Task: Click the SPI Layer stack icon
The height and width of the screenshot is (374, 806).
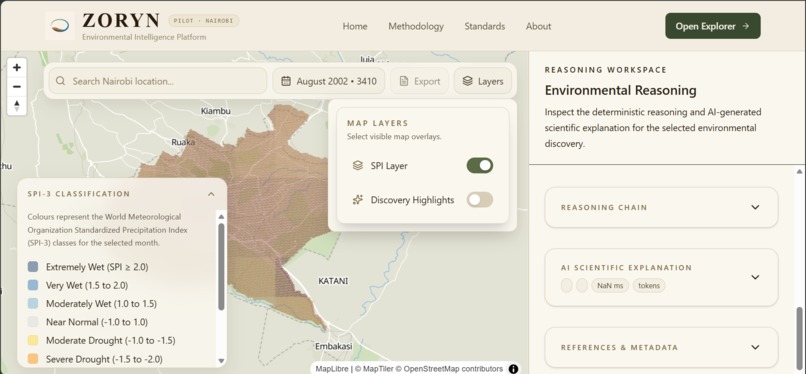Action: pyautogui.click(x=358, y=166)
